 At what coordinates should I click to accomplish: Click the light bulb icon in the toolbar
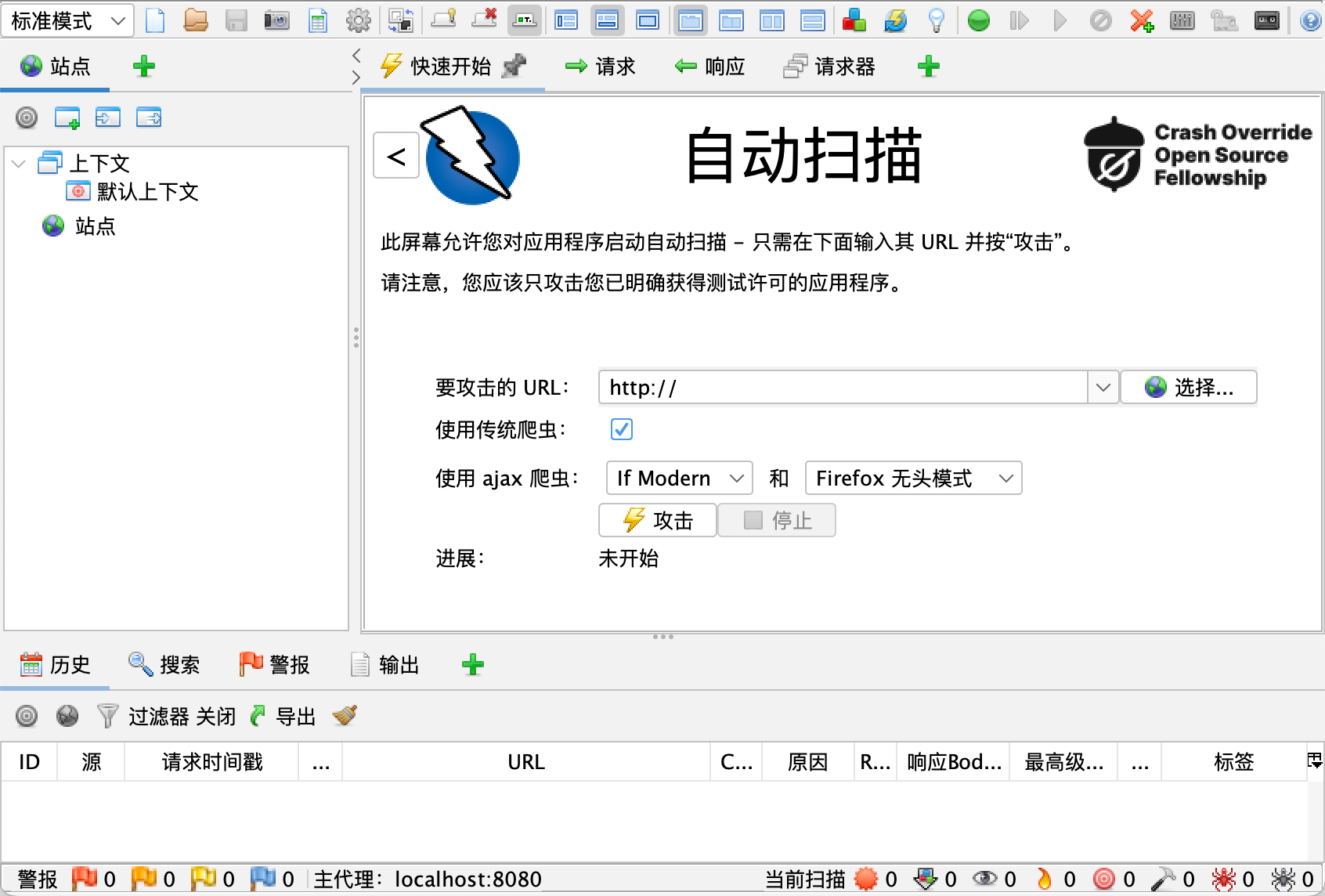(x=936, y=20)
